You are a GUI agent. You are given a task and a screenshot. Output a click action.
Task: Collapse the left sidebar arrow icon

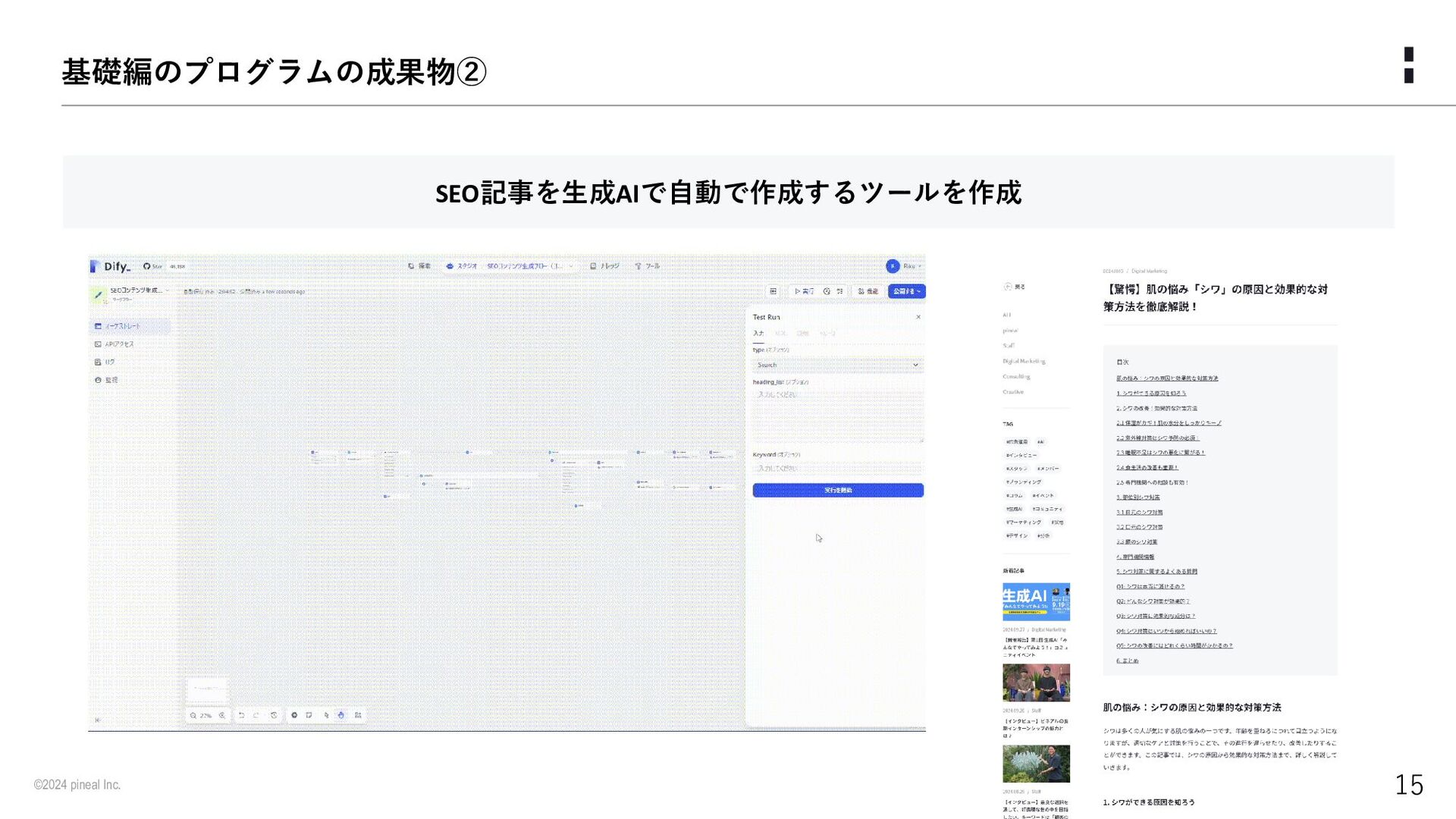tap(97, 720)
